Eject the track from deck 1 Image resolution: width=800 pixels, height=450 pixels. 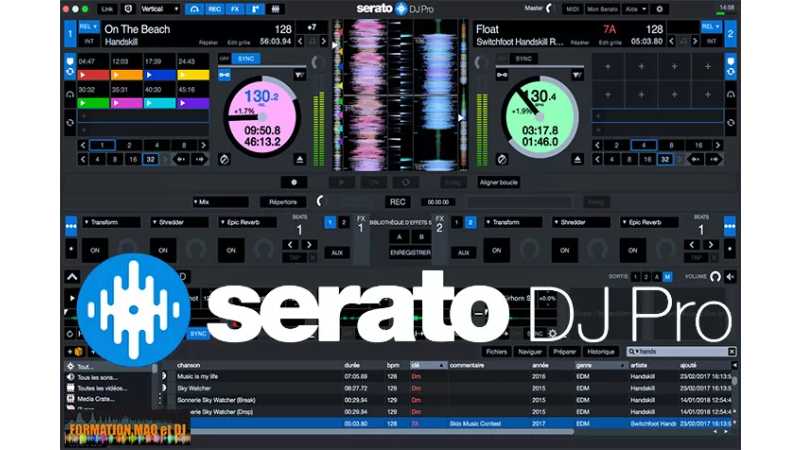300,160
